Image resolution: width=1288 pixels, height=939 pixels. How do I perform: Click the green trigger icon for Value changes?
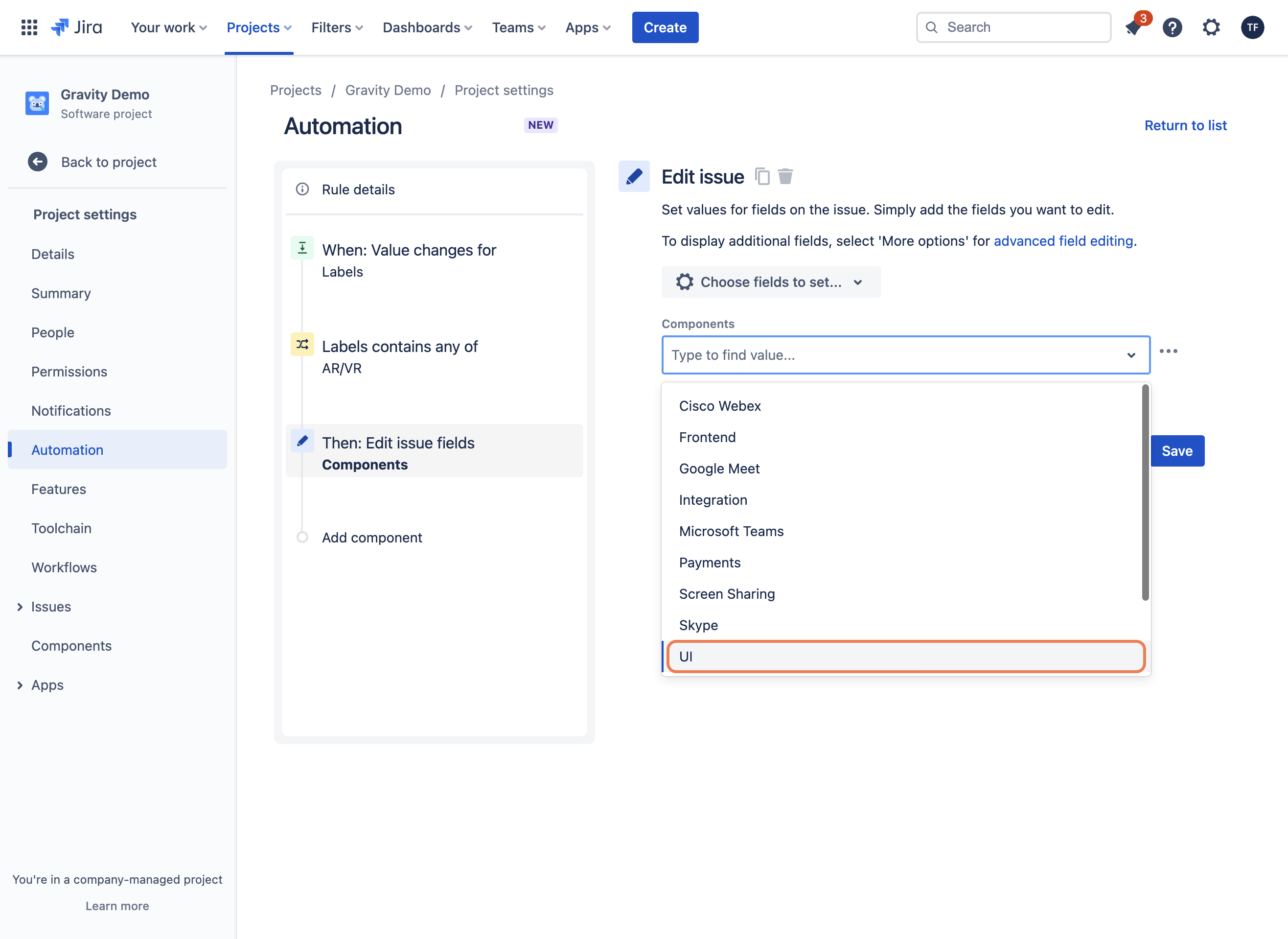coord(302,248)
